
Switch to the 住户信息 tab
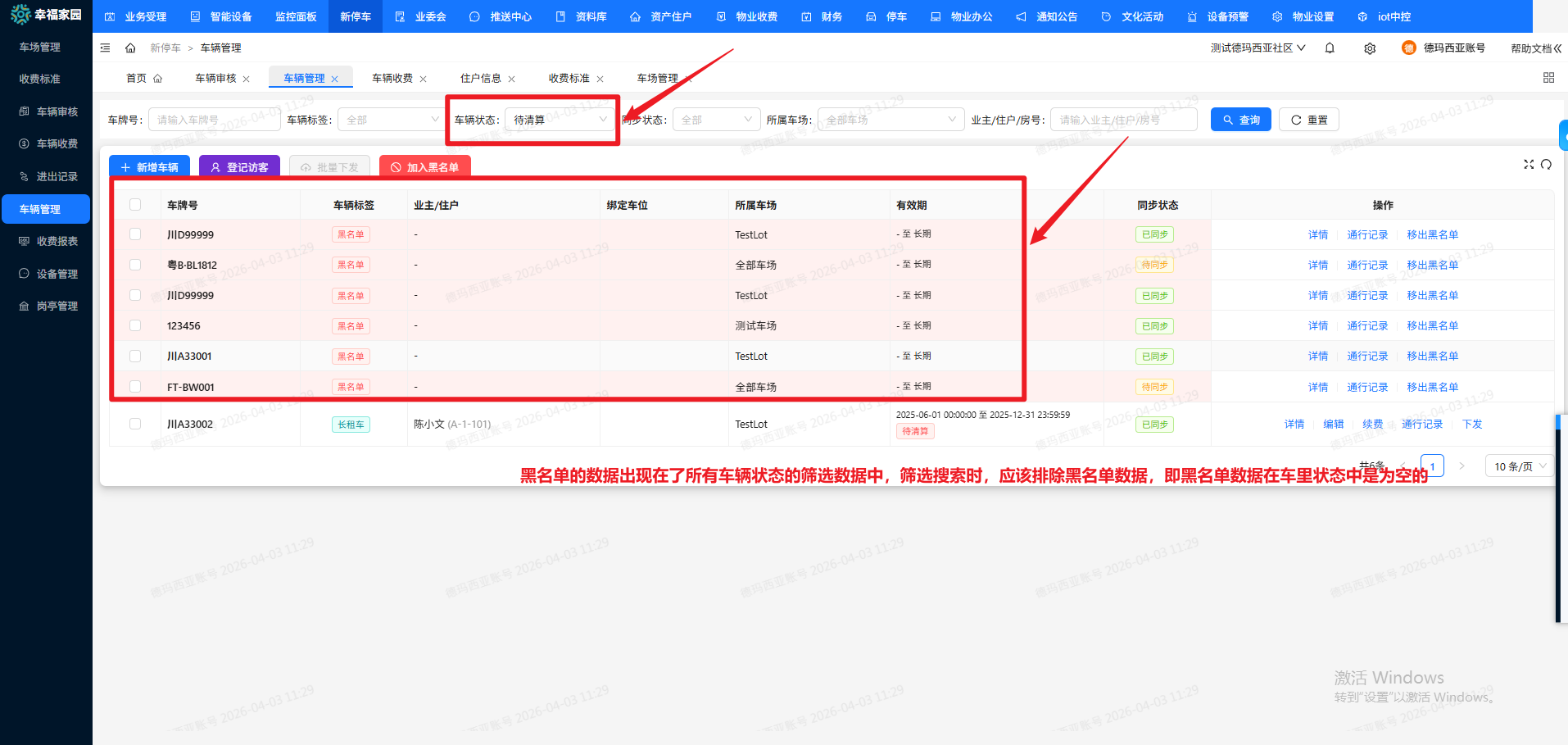[480, 79]
